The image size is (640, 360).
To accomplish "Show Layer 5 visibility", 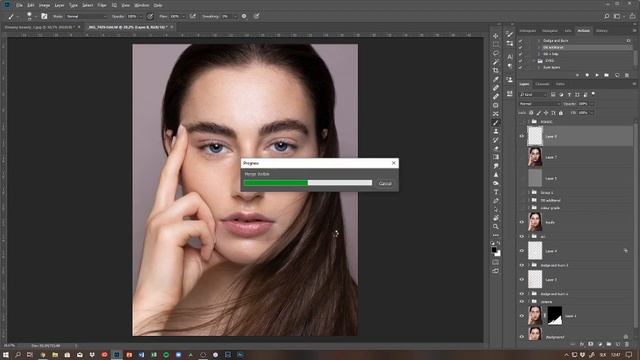I will tap(522, 178).
